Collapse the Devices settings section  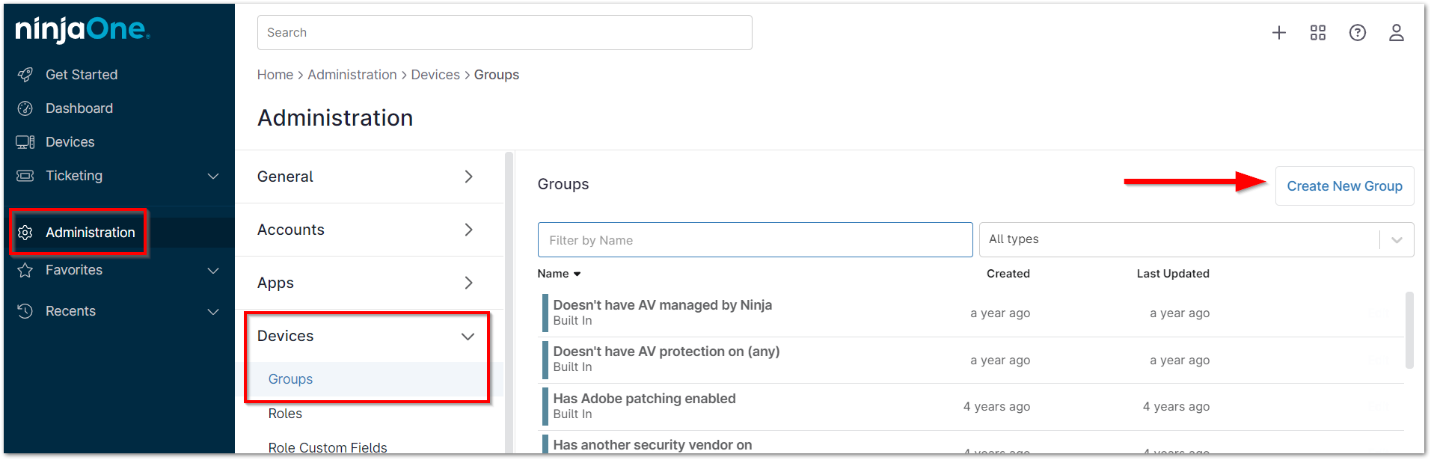coord(467,336)
